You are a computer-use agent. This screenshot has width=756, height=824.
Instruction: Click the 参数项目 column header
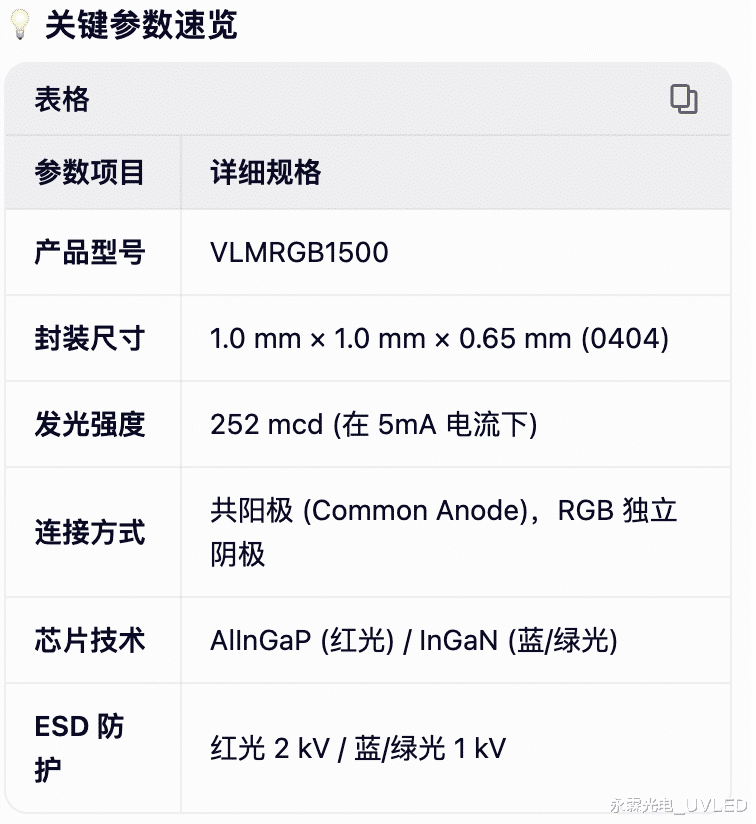pos(90,172)
